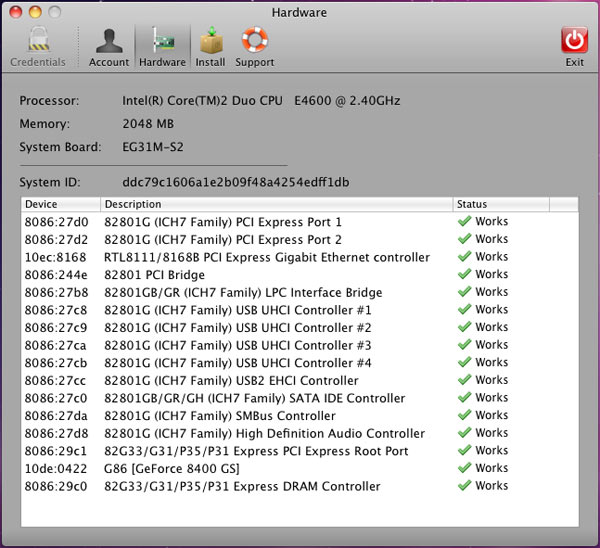Click the window's green zoom button
Image resolution: width=600 pixels, height=548 pixels.
(55, 12)
